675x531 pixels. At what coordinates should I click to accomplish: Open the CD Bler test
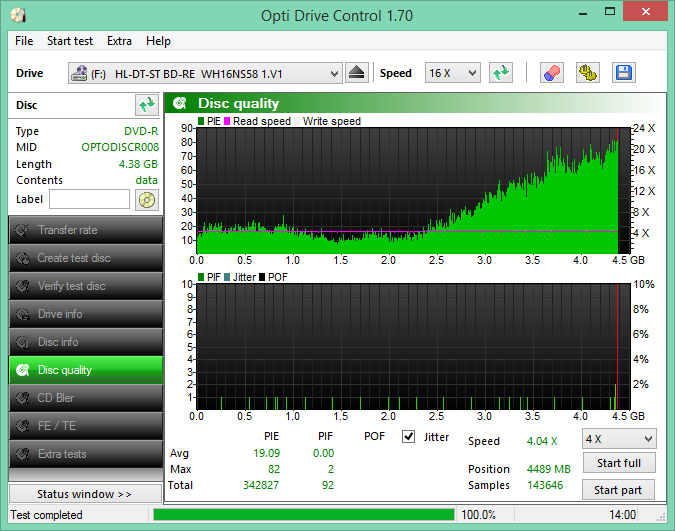click(x=86, y=398)
